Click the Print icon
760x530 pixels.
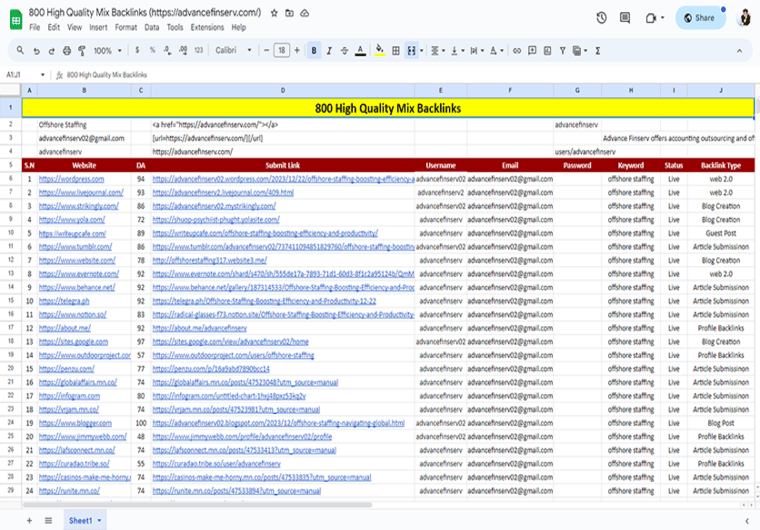click(x=65, y=50)
